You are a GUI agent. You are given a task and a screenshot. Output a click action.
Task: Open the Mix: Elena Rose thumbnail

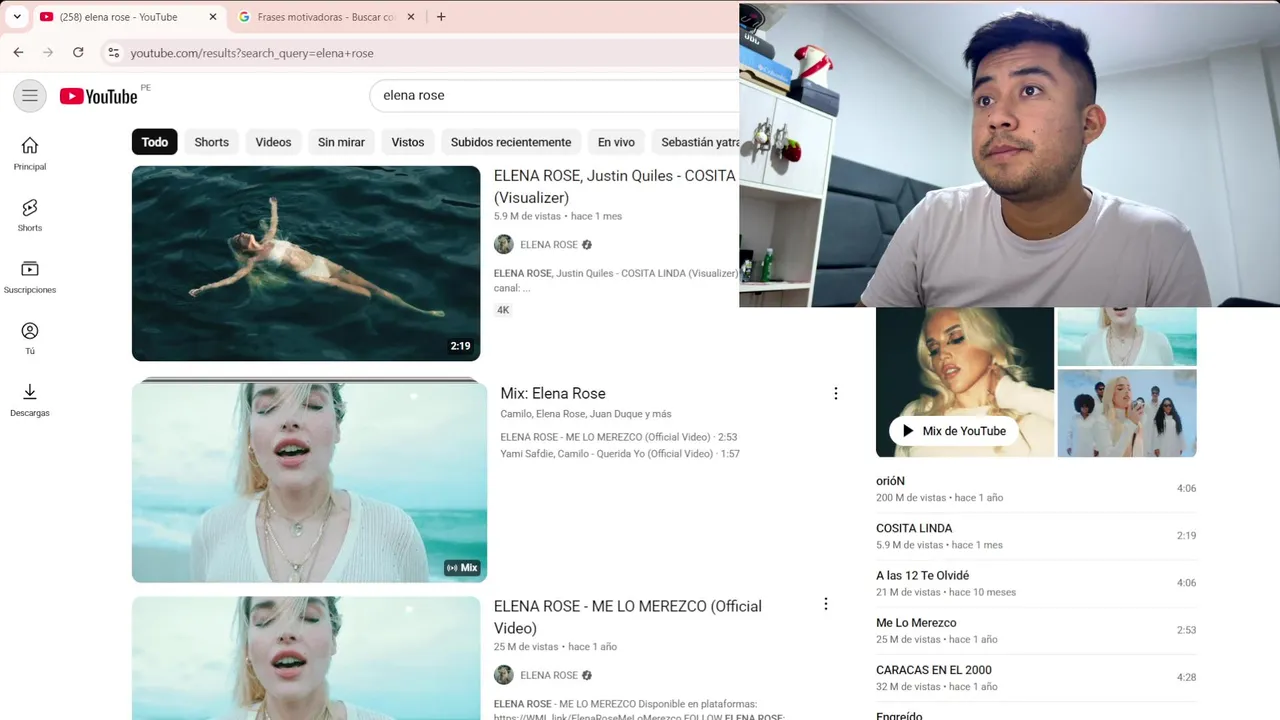click(309, 480)
